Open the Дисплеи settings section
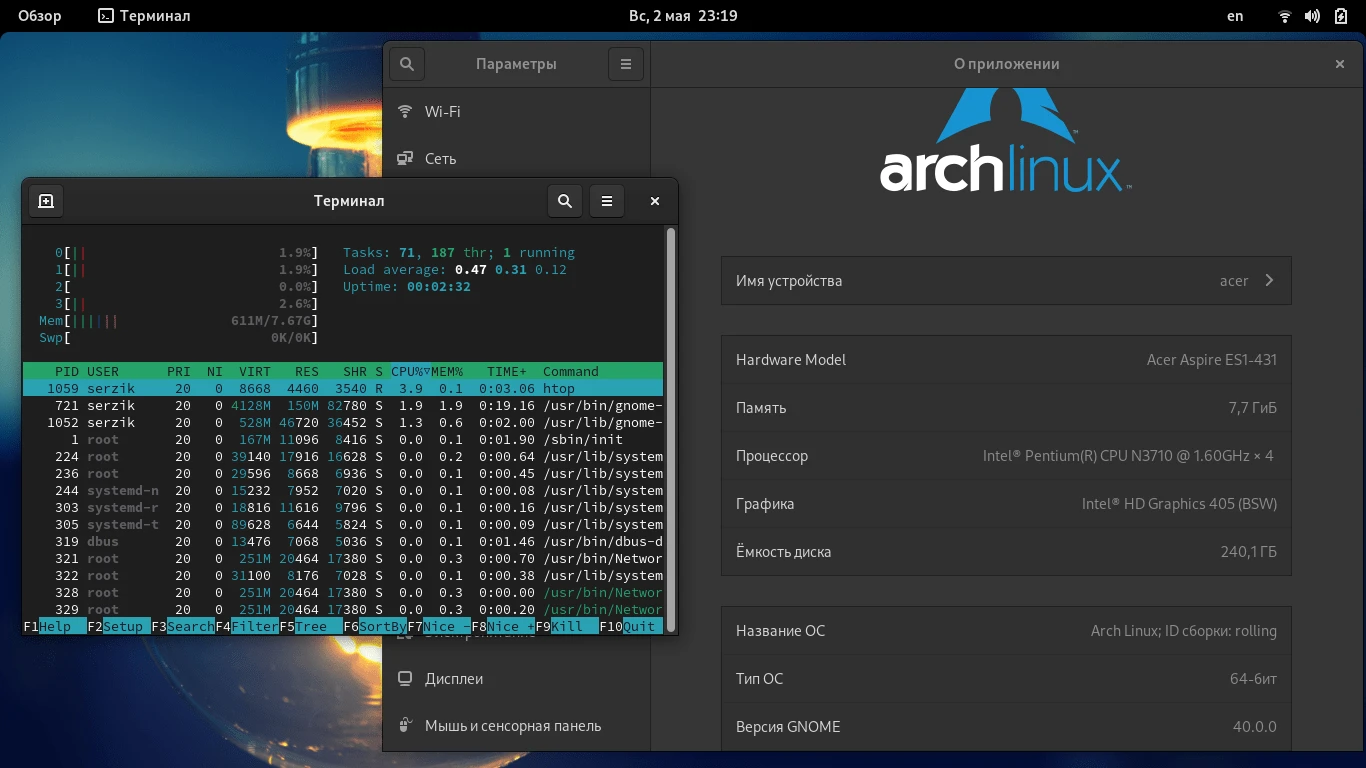Image resolution: width=1366 pixels, height=768 pixels. pyautogui.click(x=453, y=678)
